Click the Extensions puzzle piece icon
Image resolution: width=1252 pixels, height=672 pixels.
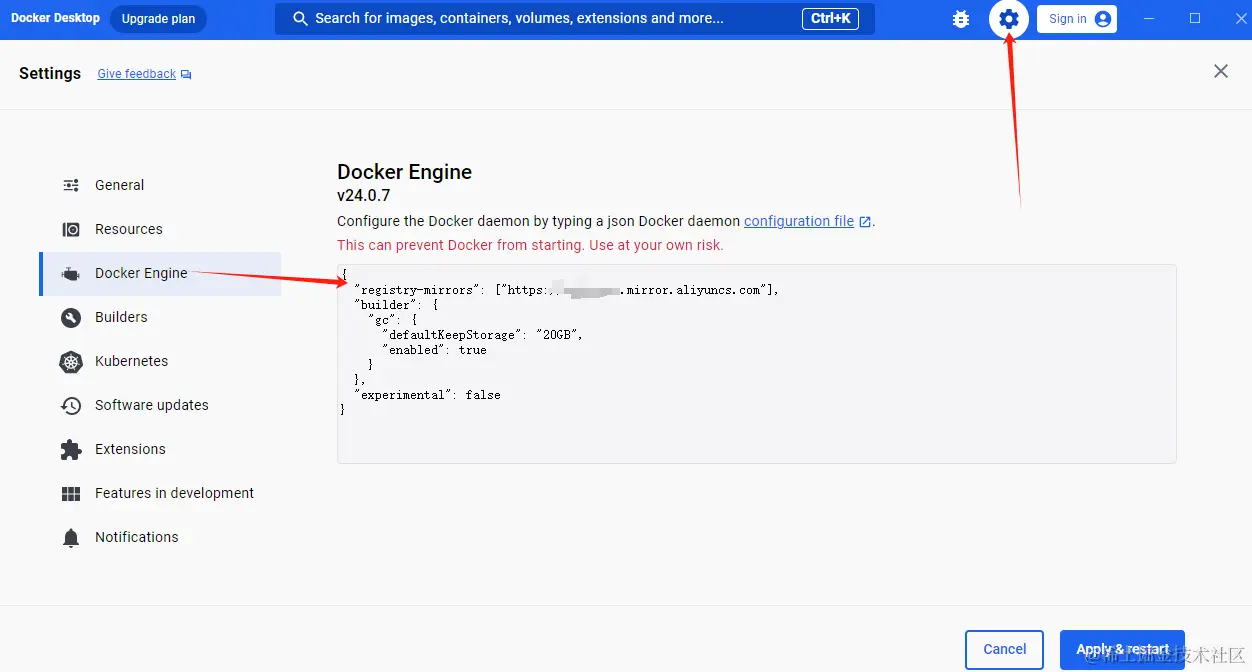click(71, 449)
